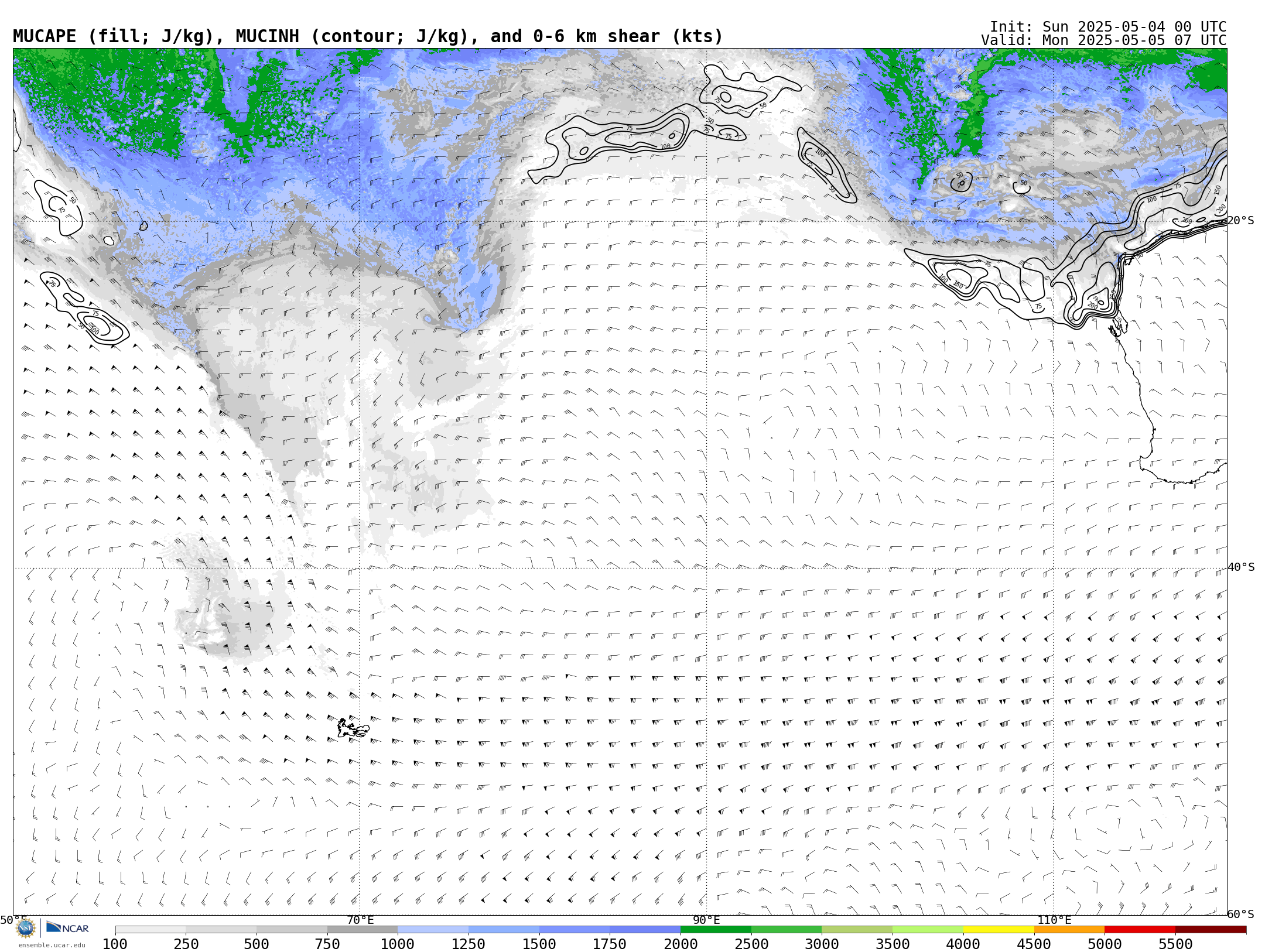Image resolution: width=1265 pixels, height=952 pixels.
Task: Click the 100 tick label on color bar
Action: click(x=115, y=944)
